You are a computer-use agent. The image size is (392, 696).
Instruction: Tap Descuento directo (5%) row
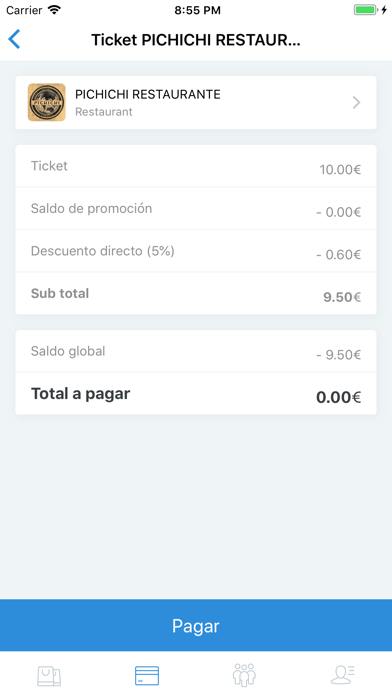[x=196, y=251]
